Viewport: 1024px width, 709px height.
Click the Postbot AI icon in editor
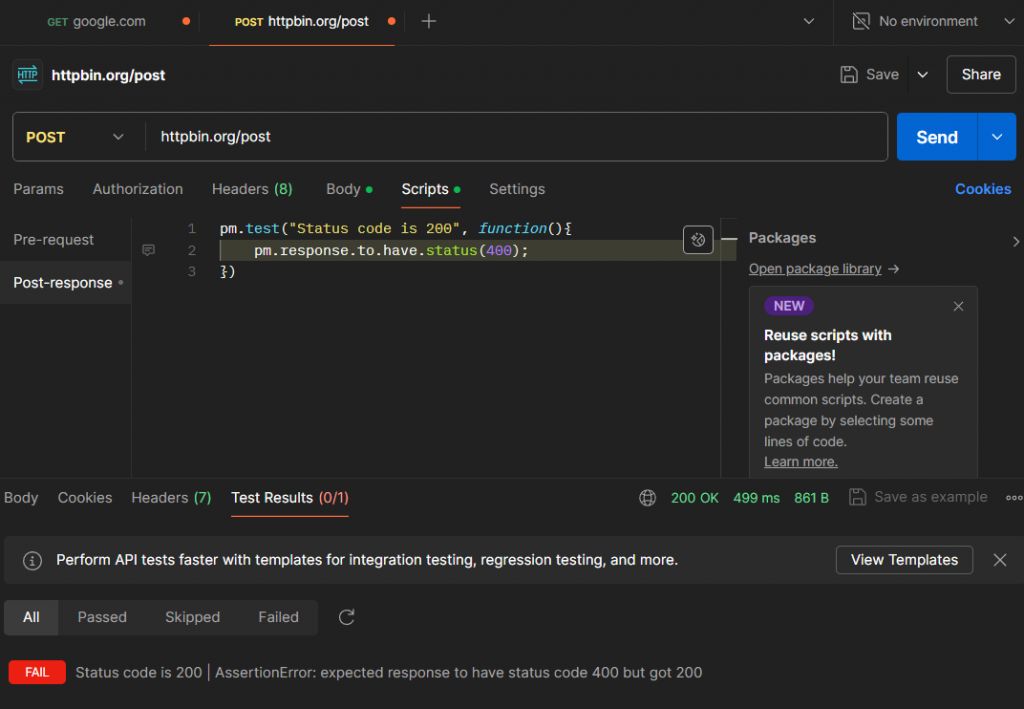coord(698,239)
